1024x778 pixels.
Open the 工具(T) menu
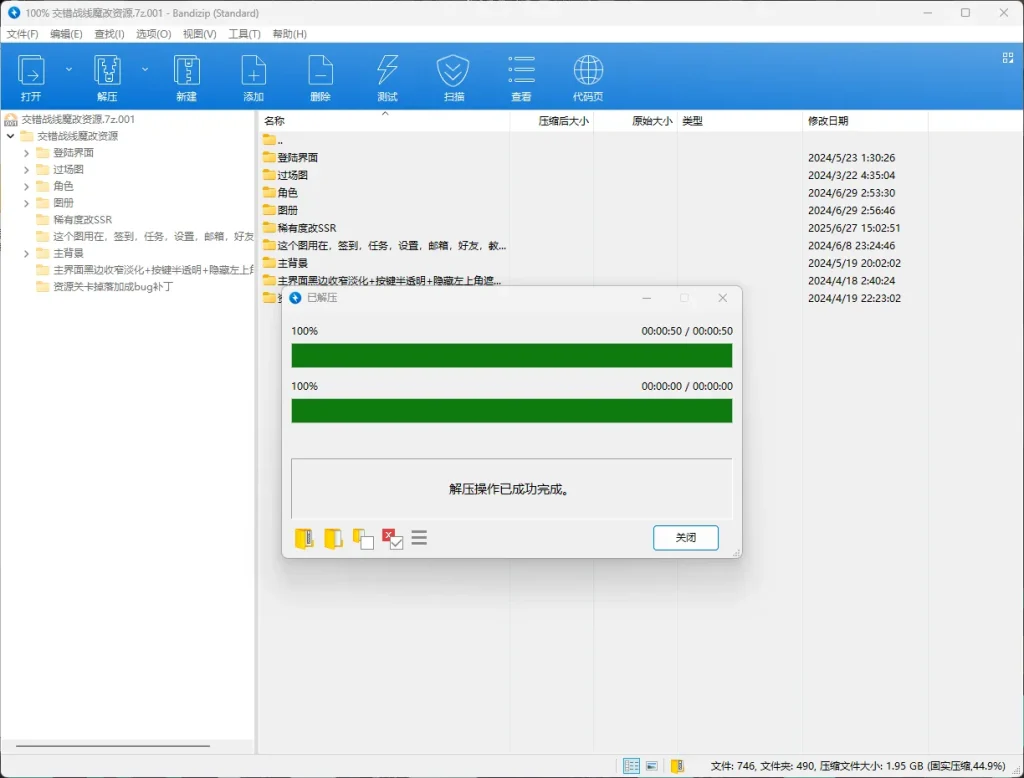point(244,34)
